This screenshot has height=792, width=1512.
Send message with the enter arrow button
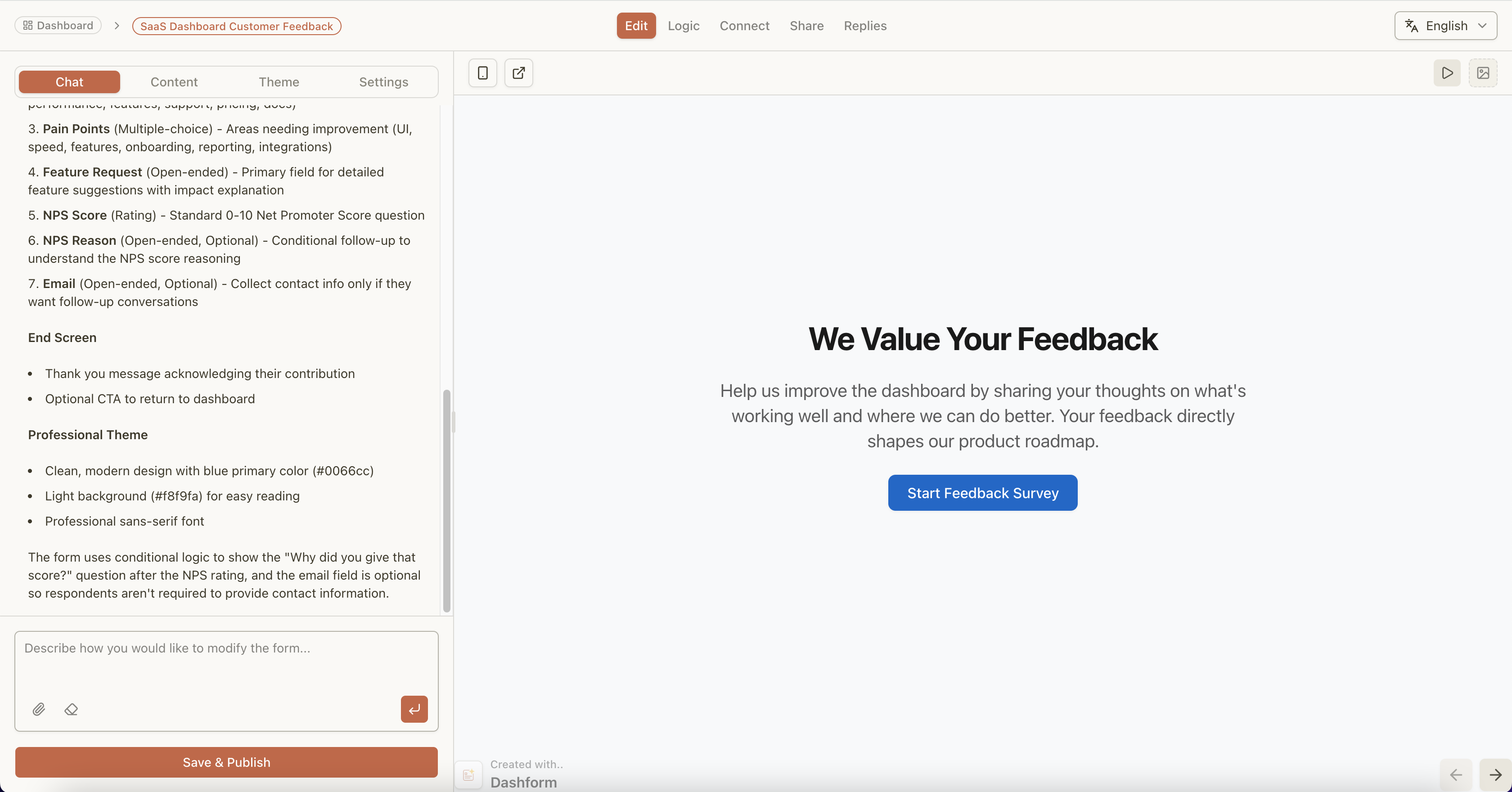point(414,709)
